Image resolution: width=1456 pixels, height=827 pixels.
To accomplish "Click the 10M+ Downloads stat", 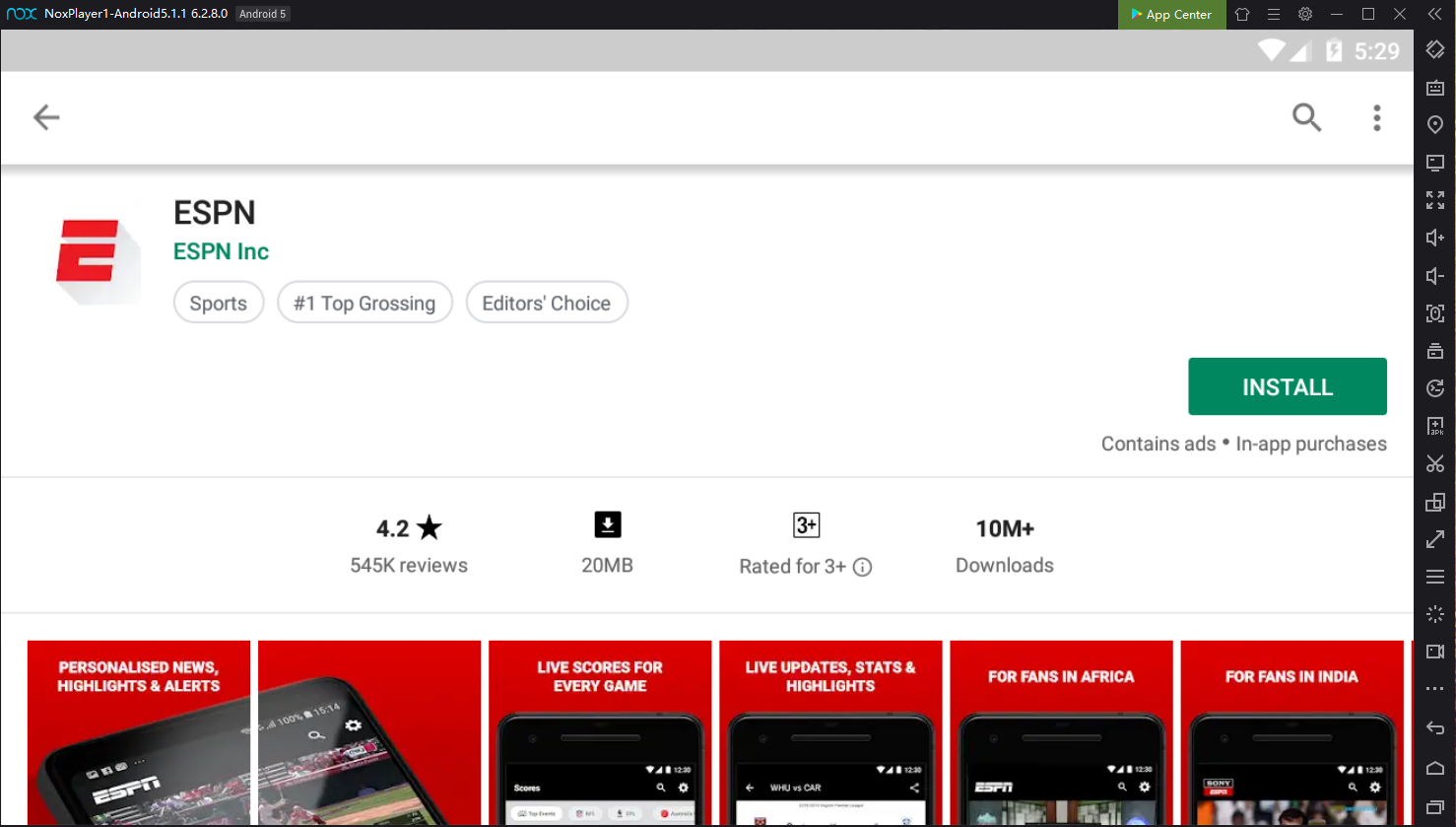I will pyautogui.click(x=1005, y=546).
